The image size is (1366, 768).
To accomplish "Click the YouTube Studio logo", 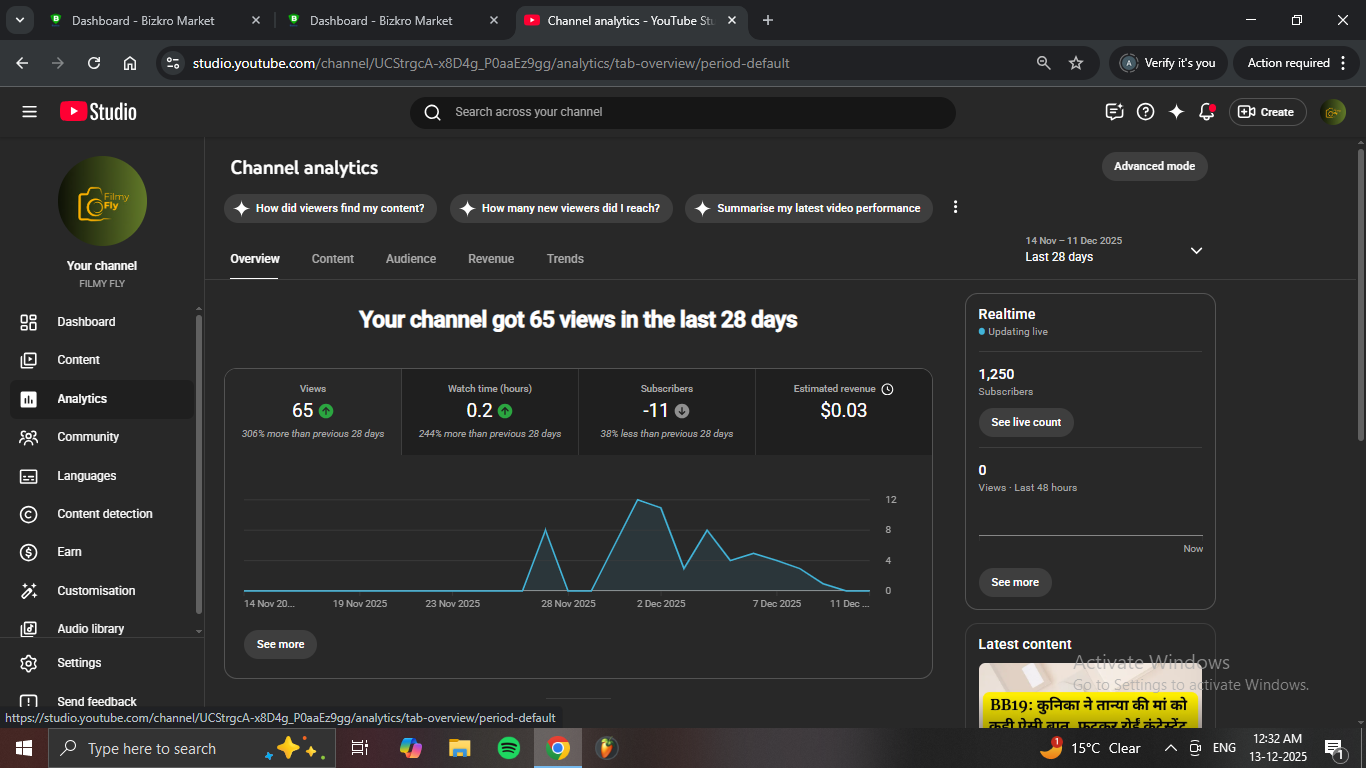I will click(98, 112).
